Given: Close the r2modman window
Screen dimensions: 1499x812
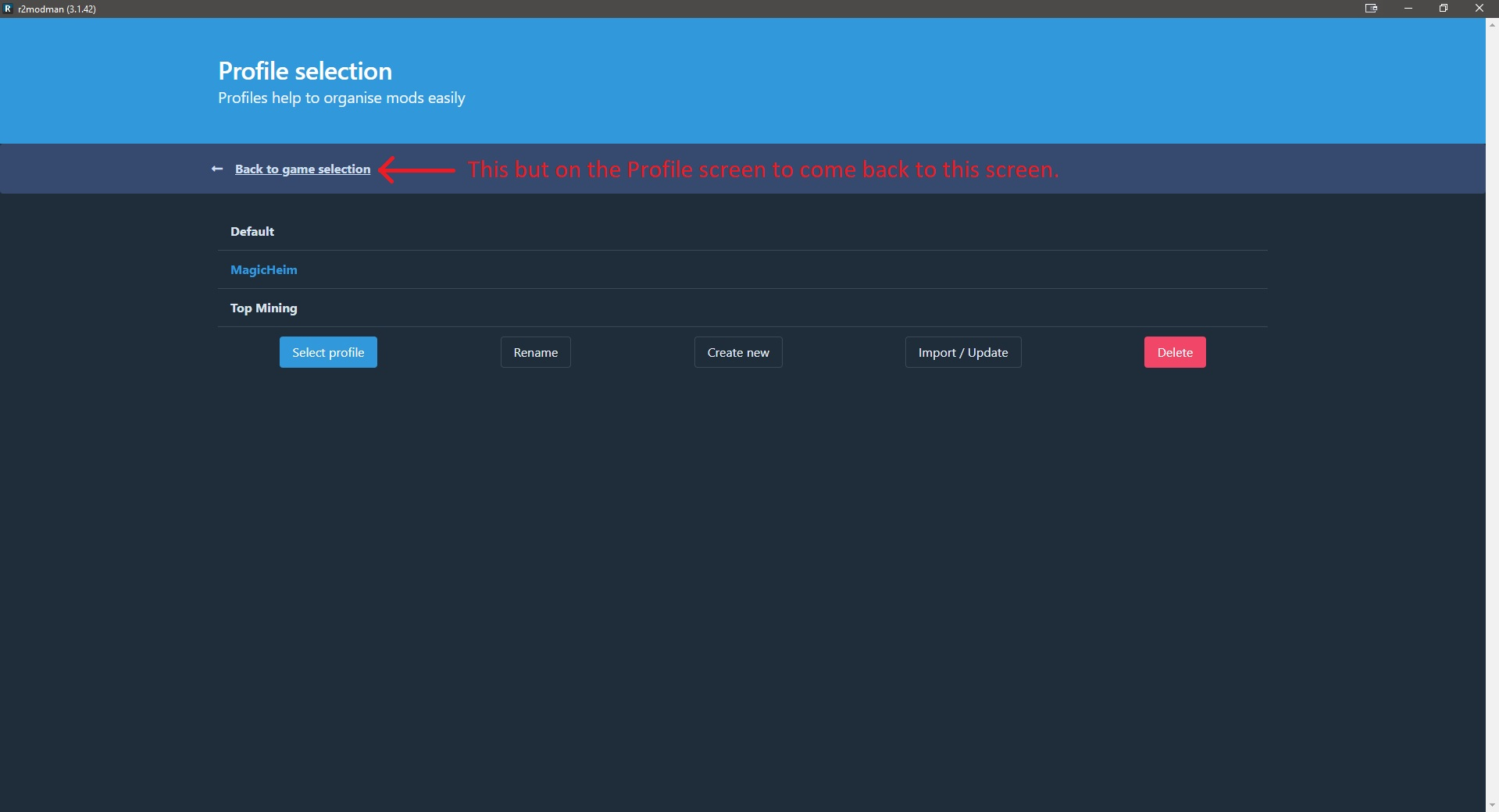Looking at the screenshot, I should click(x=1479, y=9).
